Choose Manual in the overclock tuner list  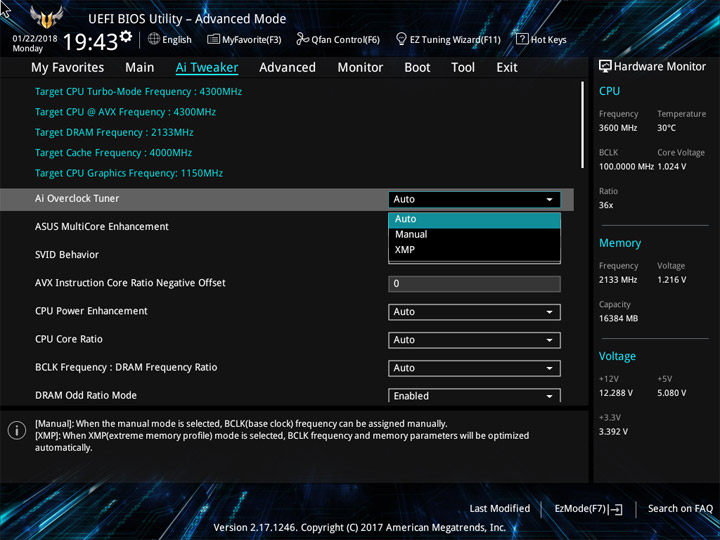tap(474, 235)
